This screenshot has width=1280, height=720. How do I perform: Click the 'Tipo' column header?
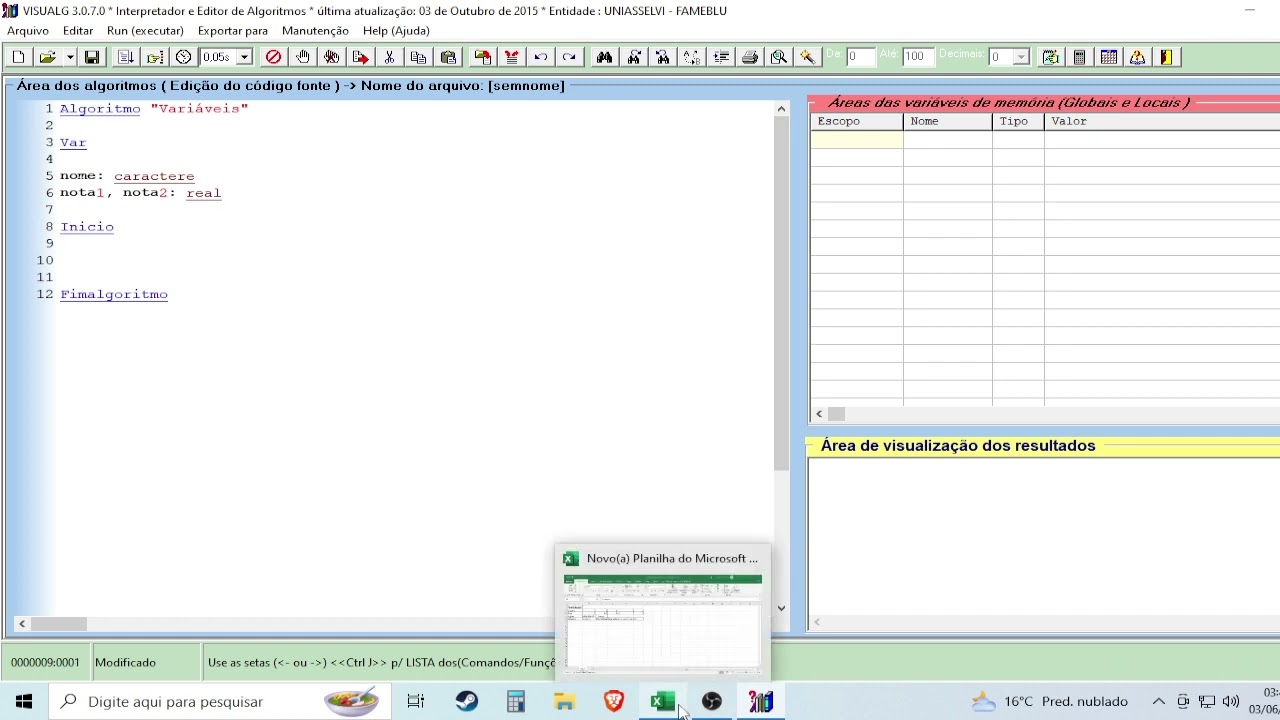coord(1019,121)
